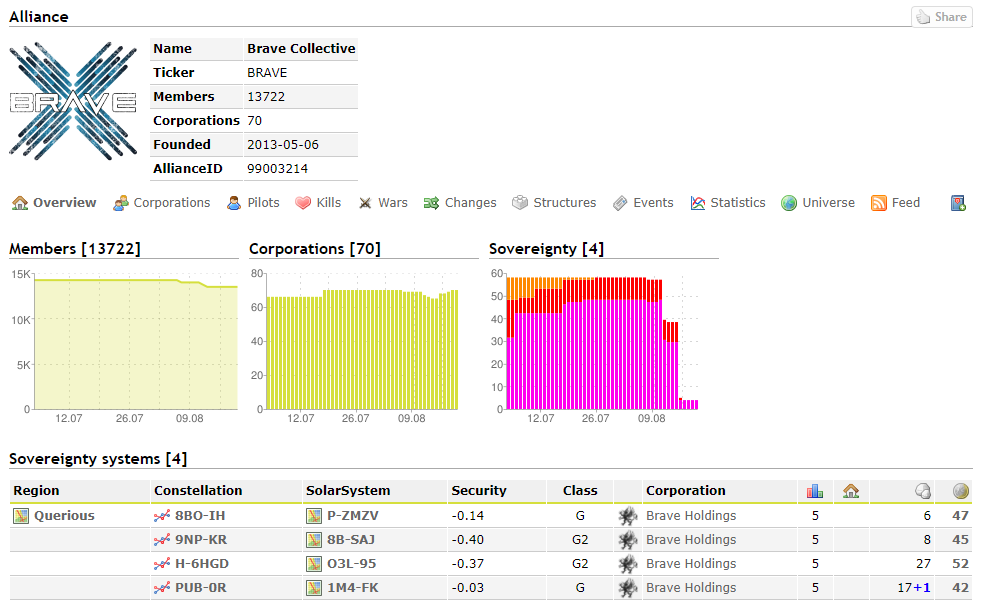Open Brave Holdings in the 8B-SAJ row
This screenshot has width=990, height=612.
point(691,540)
